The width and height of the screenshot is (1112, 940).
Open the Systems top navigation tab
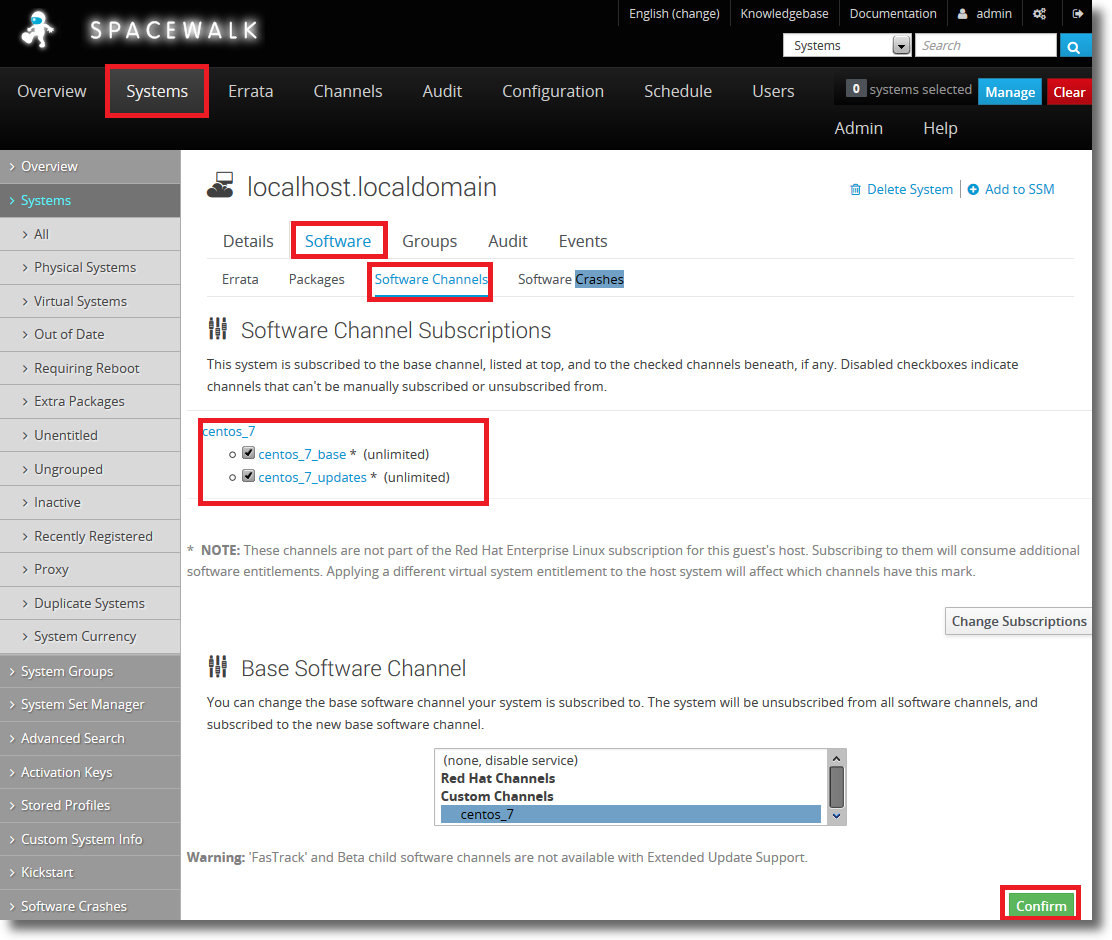coord(157,92)
